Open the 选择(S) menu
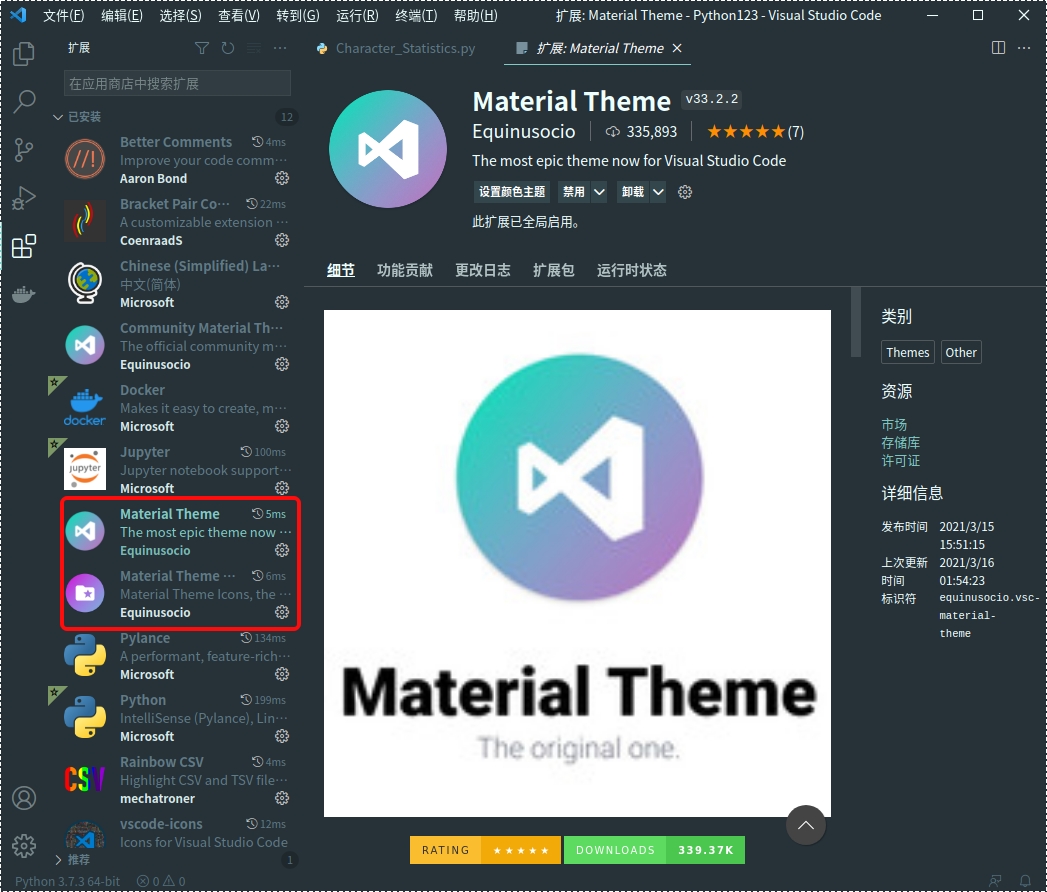Image resolution: width=1047 pixels, height=892 pixels. click(x=180, y=15)
